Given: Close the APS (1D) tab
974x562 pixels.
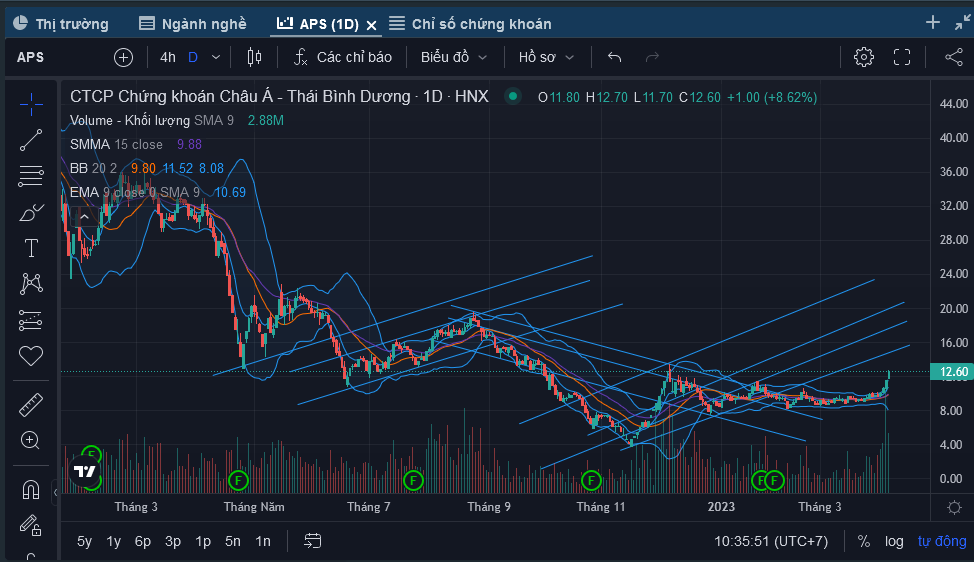Looking at the screenshot, I should pos(371,25).
